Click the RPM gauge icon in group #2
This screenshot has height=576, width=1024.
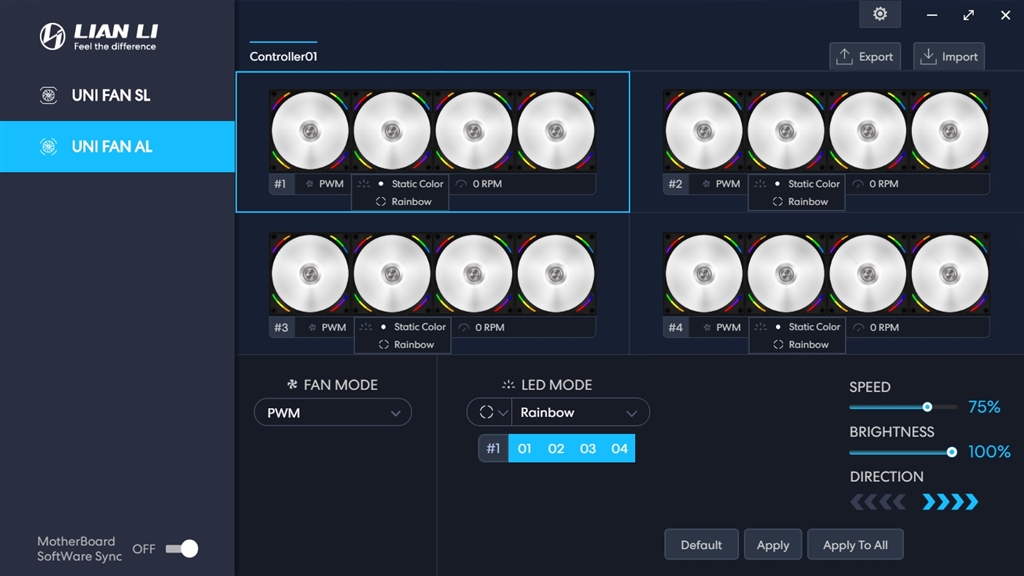click(857, 184)
